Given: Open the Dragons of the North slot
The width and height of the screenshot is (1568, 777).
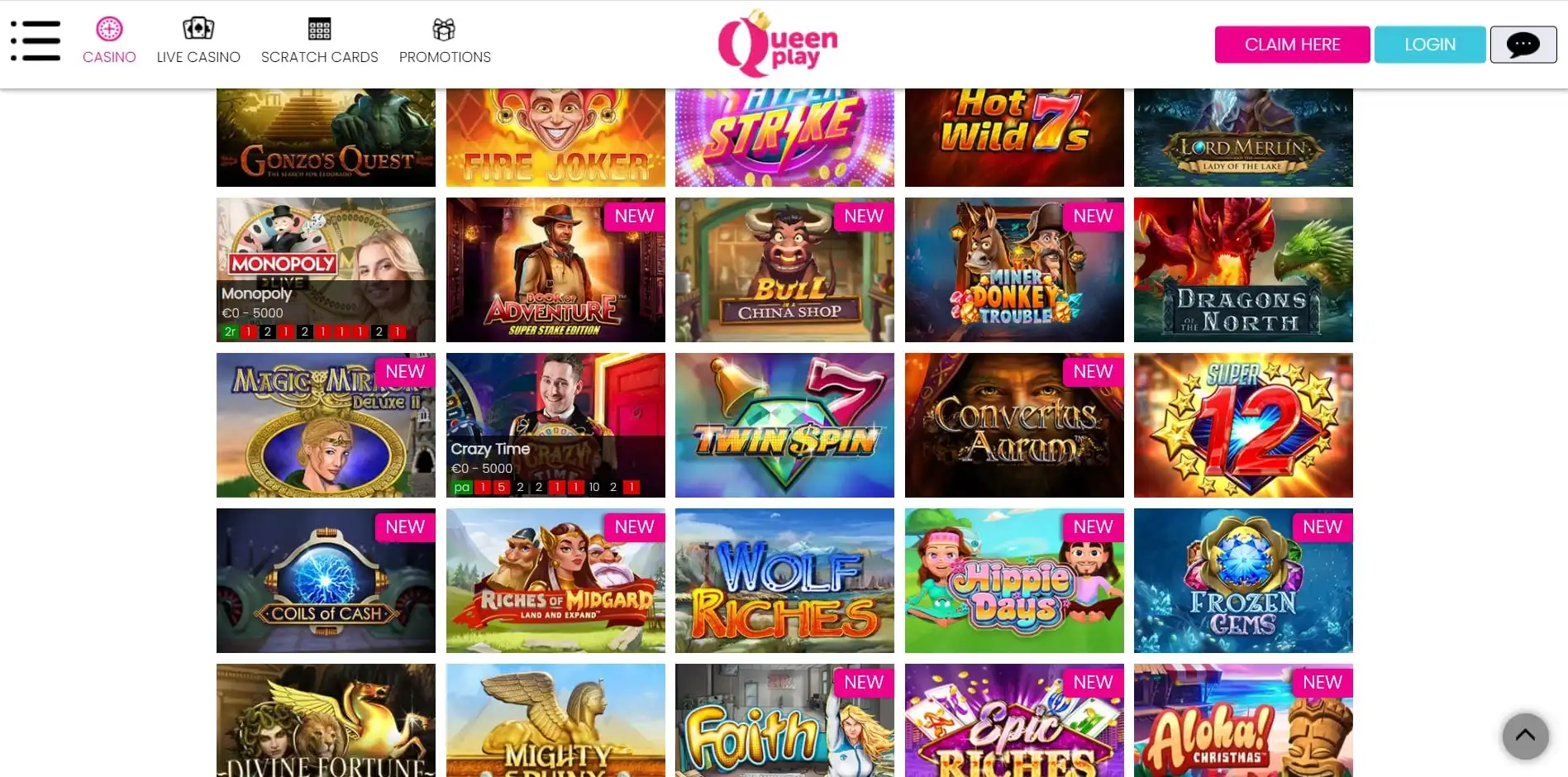Looking at the screenshot, I should [1243, 269].
